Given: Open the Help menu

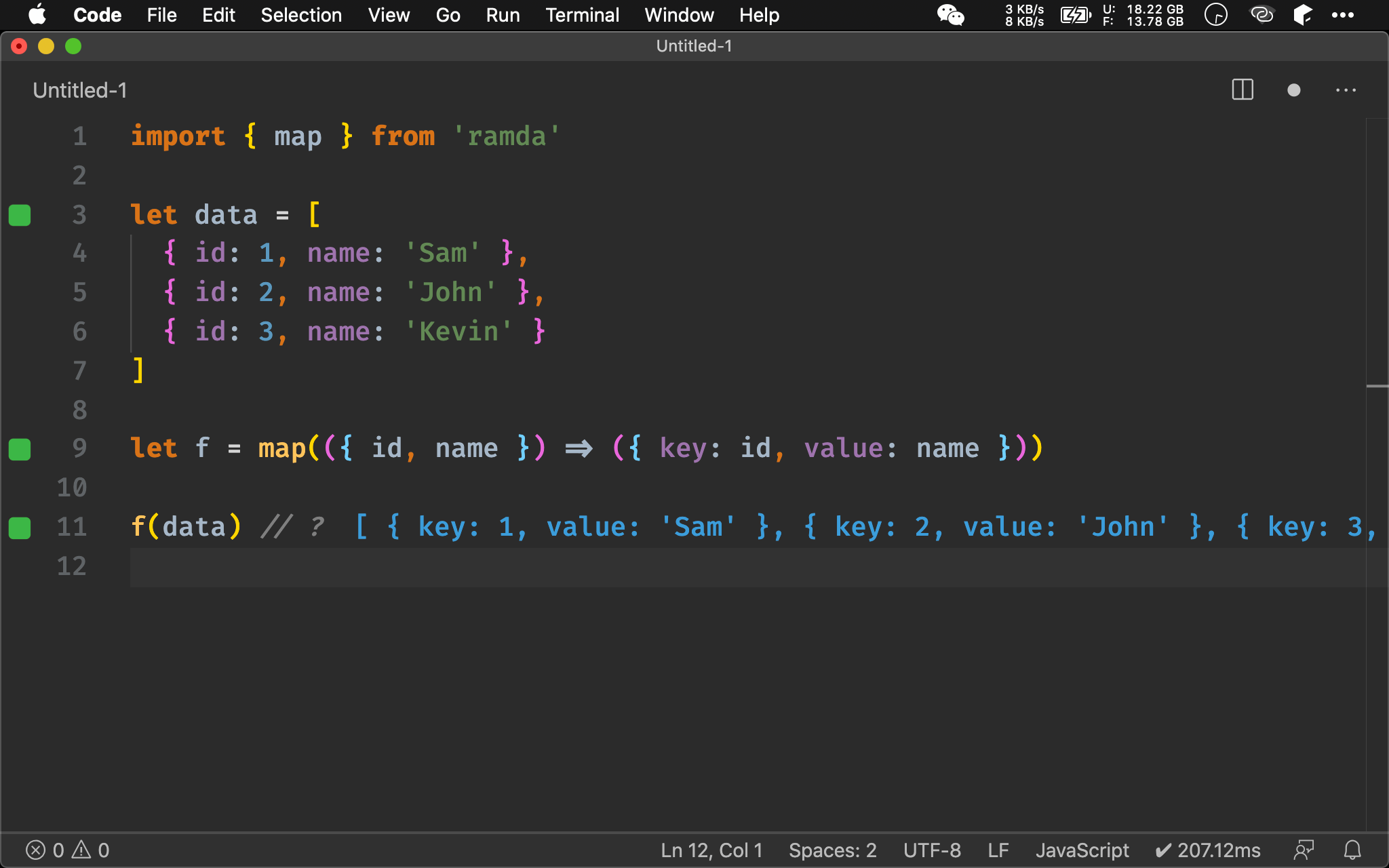Looking at the screenshot, I should coord(759,15).
